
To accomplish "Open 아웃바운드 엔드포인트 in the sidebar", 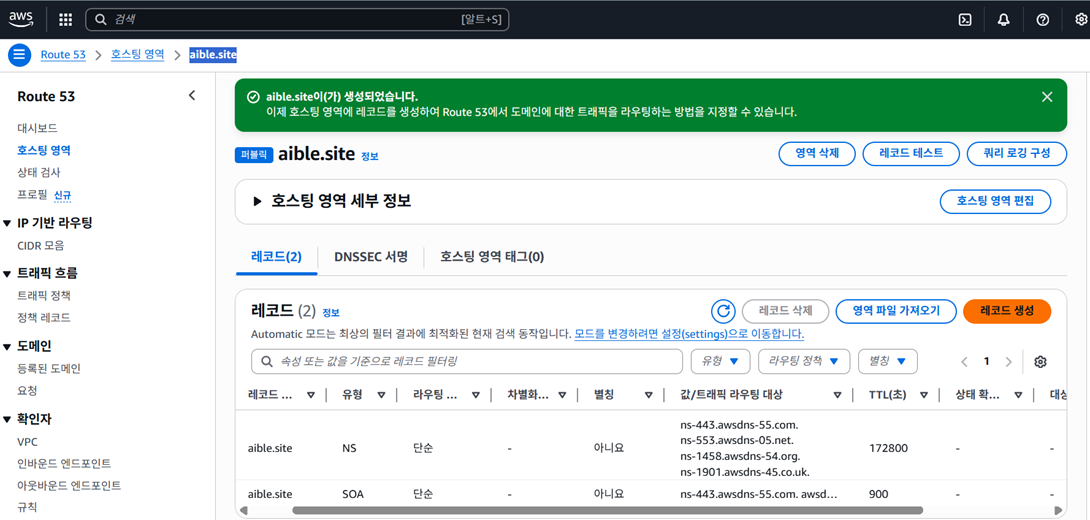I will click(69, 485).
